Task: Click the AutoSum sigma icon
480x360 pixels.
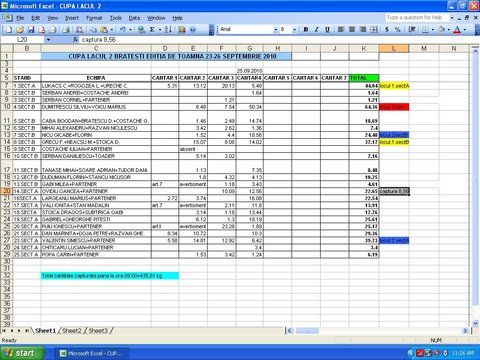Action: [x=152, y=30]
